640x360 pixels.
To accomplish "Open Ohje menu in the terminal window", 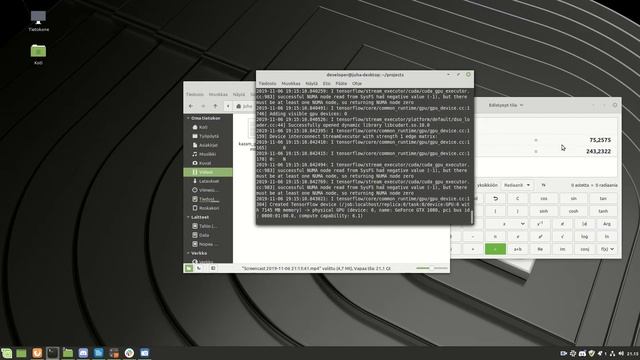I will click(x=357, y=83).
